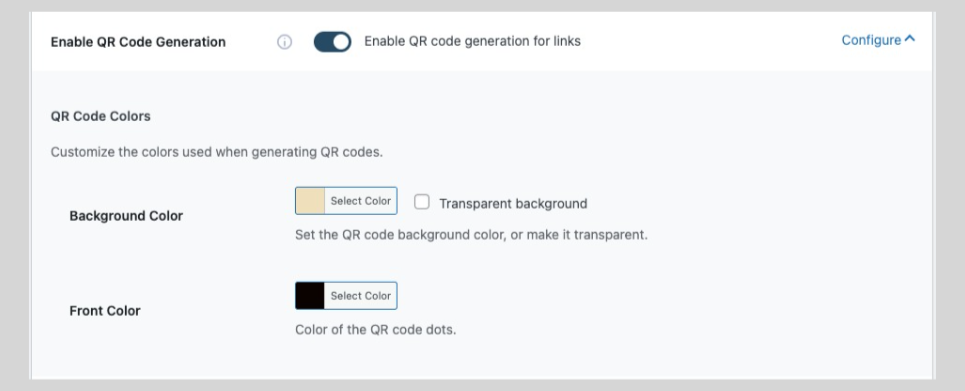The image size is (965, 391).
Task: Click the 'Background Color' field label
Action: [126, 216]
